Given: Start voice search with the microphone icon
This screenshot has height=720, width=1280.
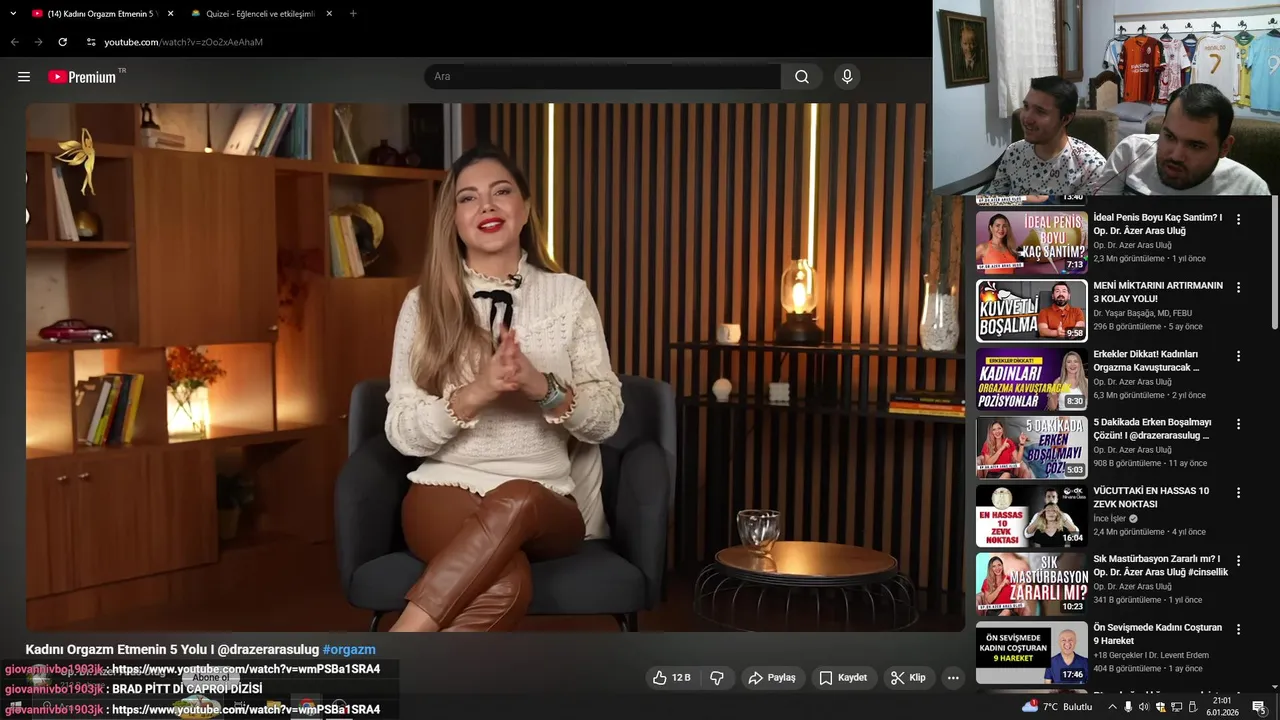Looking at the screenshot, I should tap(847, 77).
